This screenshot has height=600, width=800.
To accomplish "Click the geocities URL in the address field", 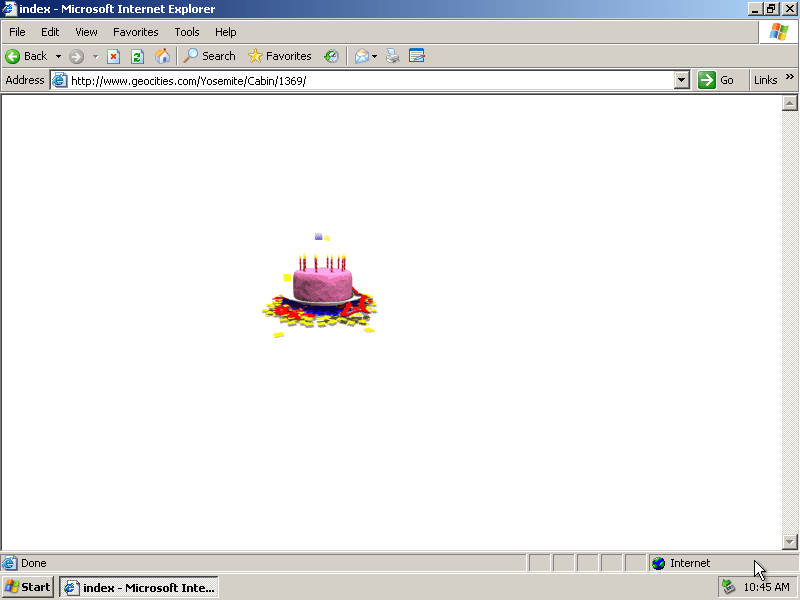I will [188, 80].
